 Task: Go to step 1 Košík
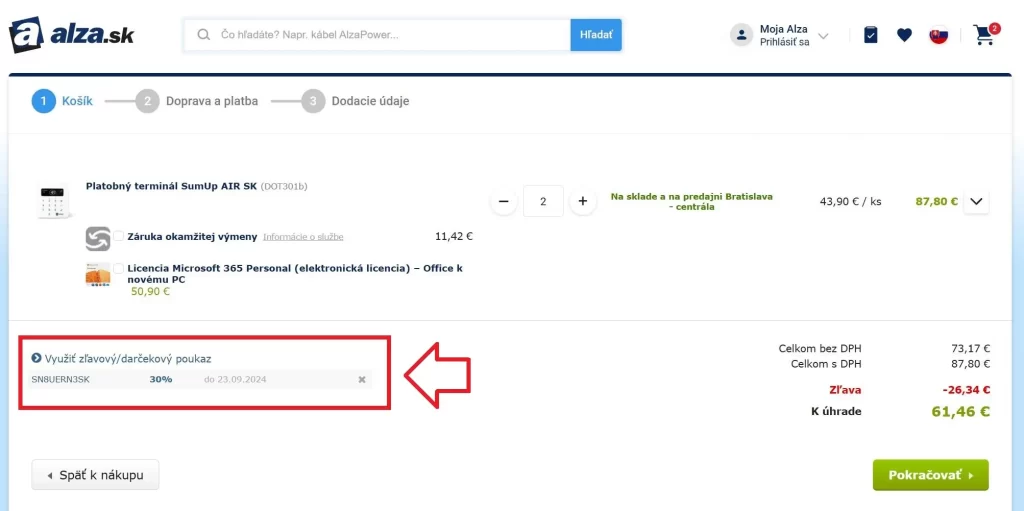[x=63, y=101]
